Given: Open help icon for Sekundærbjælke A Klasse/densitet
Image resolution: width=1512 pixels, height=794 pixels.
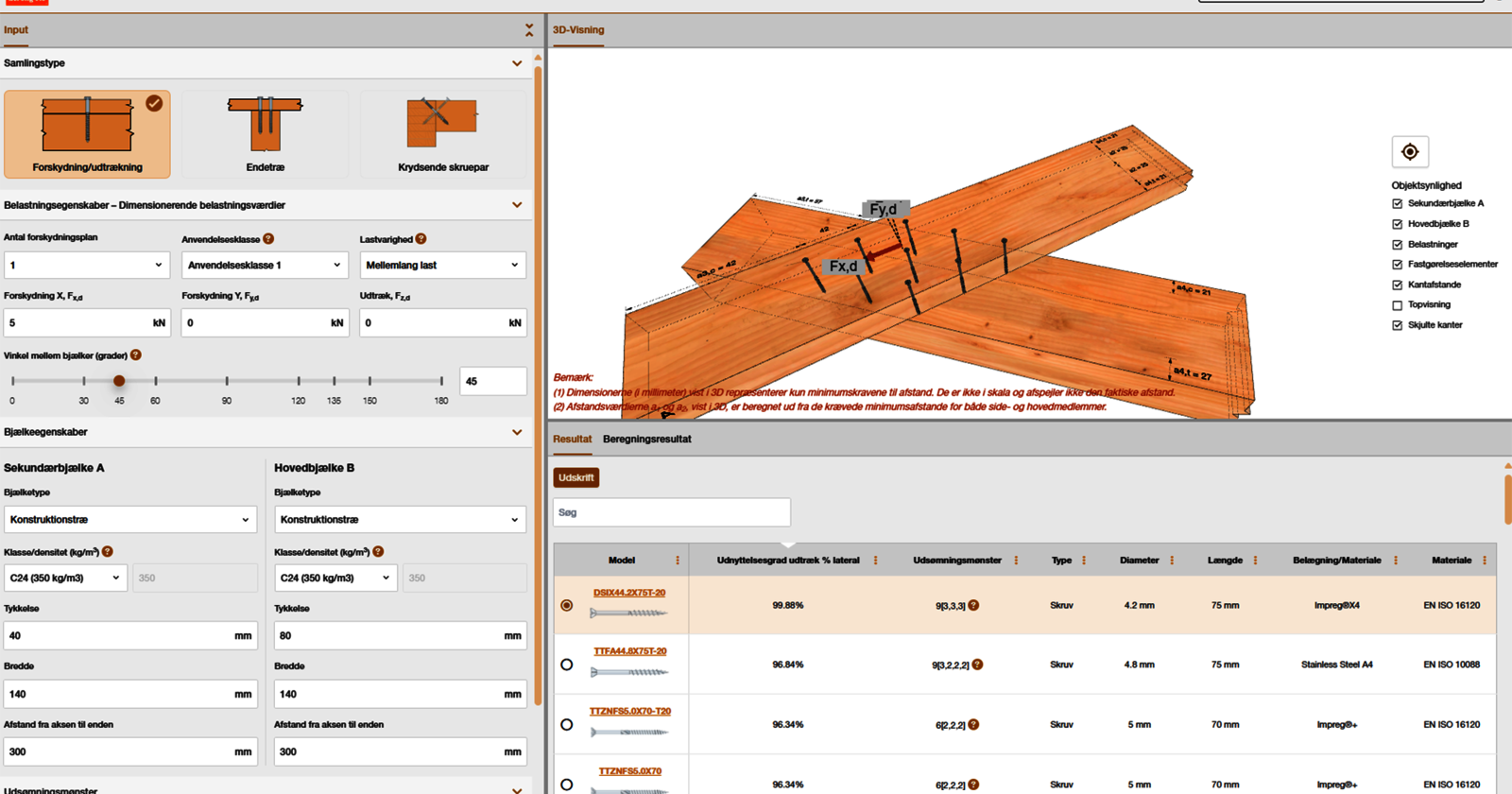Looking at the screenshot, I should (108, 552).
